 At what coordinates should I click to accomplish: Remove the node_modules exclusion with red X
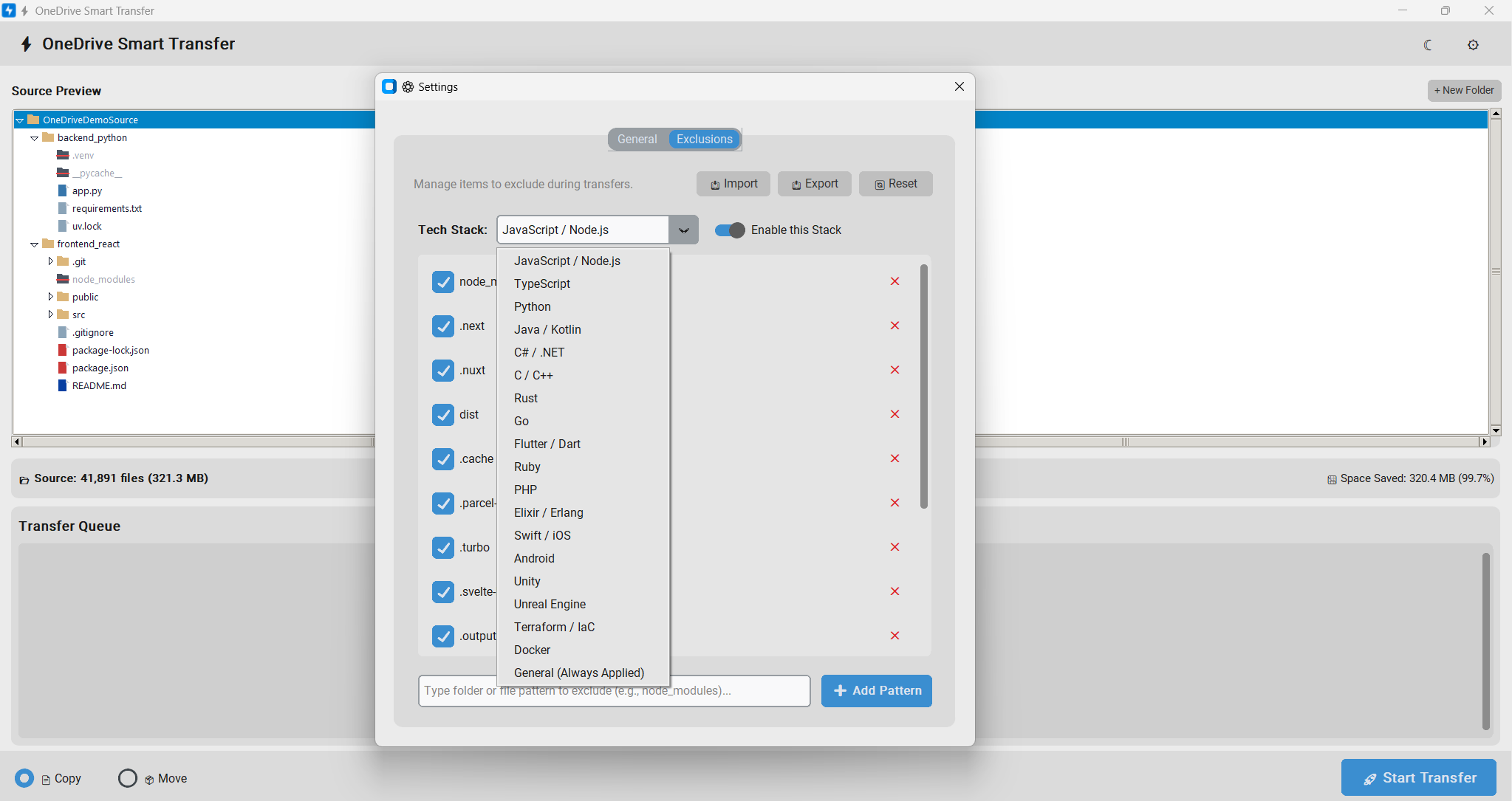point(894,281)
